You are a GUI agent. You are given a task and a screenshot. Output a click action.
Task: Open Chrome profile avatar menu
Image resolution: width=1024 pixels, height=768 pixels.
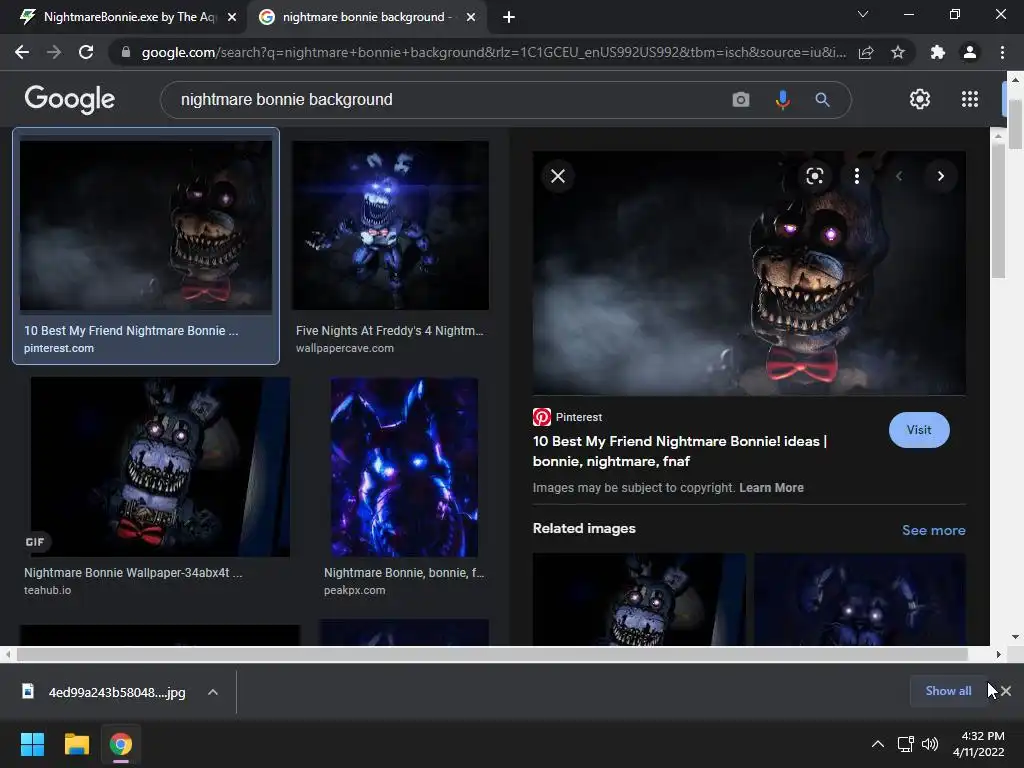coord(970,52)
